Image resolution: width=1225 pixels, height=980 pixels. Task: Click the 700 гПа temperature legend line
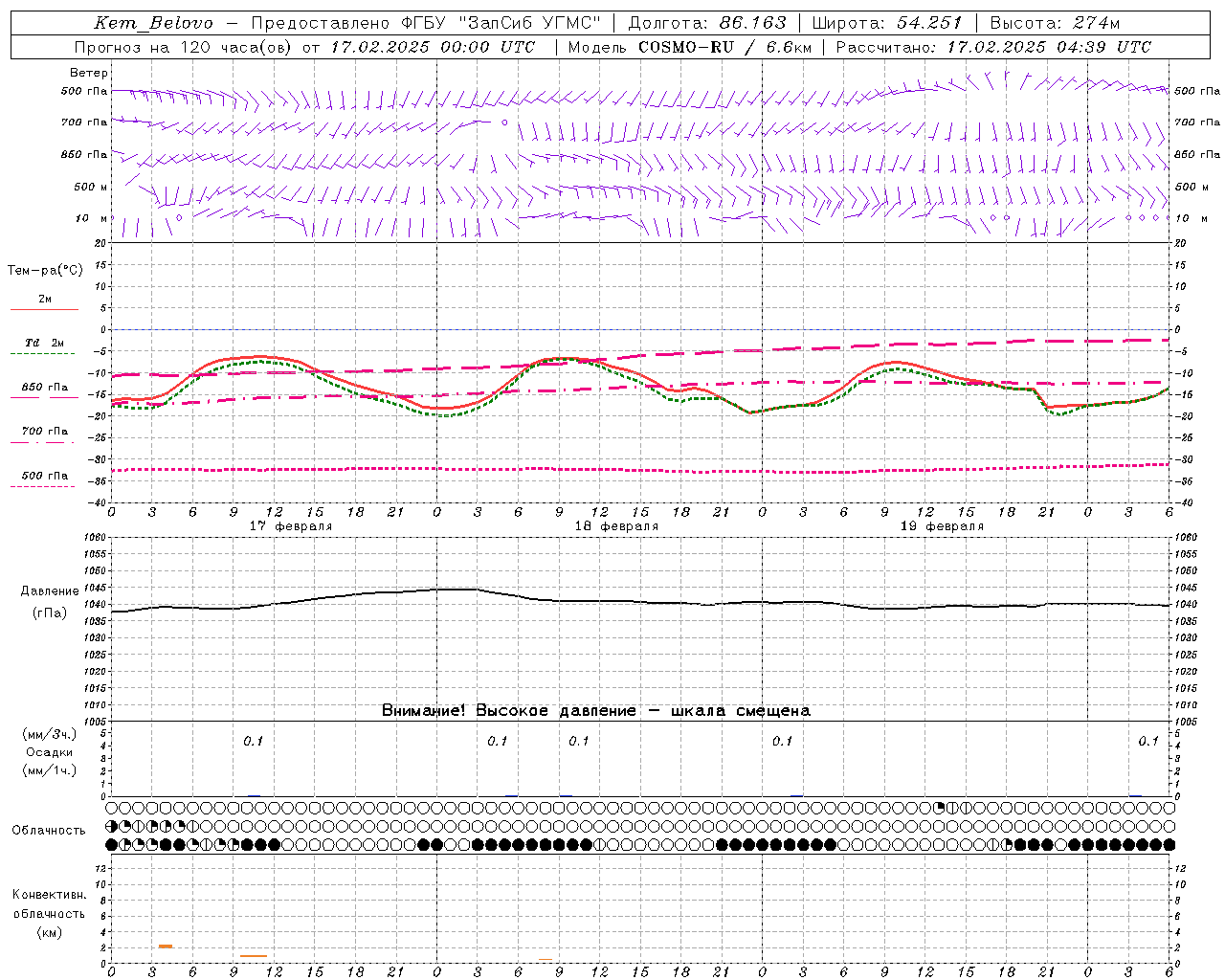pos(43,442)
